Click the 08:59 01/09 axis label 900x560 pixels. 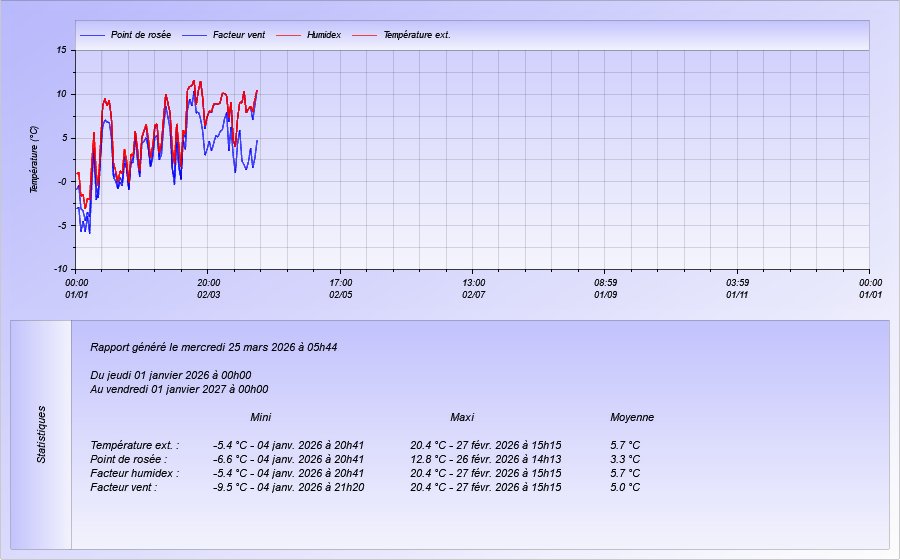point(605,288)
